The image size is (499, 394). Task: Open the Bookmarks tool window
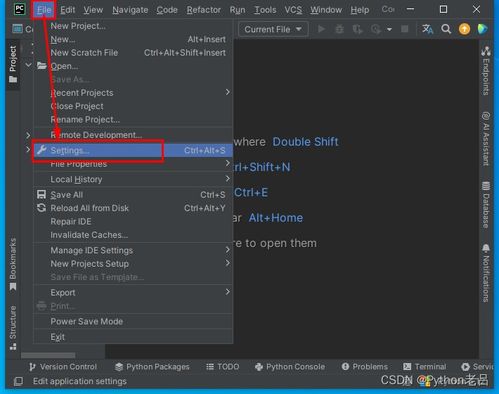click(13, 264)
